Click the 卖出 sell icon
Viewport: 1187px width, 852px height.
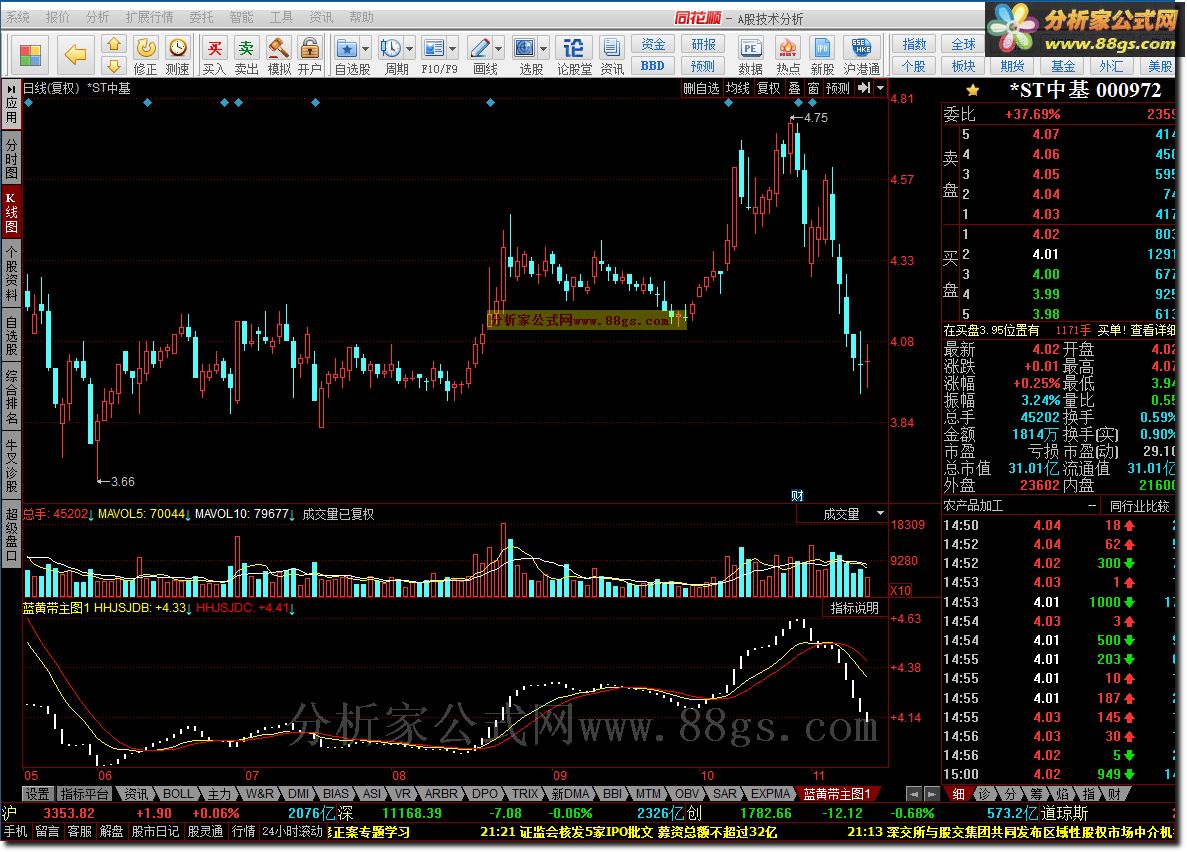coord(246,49)
